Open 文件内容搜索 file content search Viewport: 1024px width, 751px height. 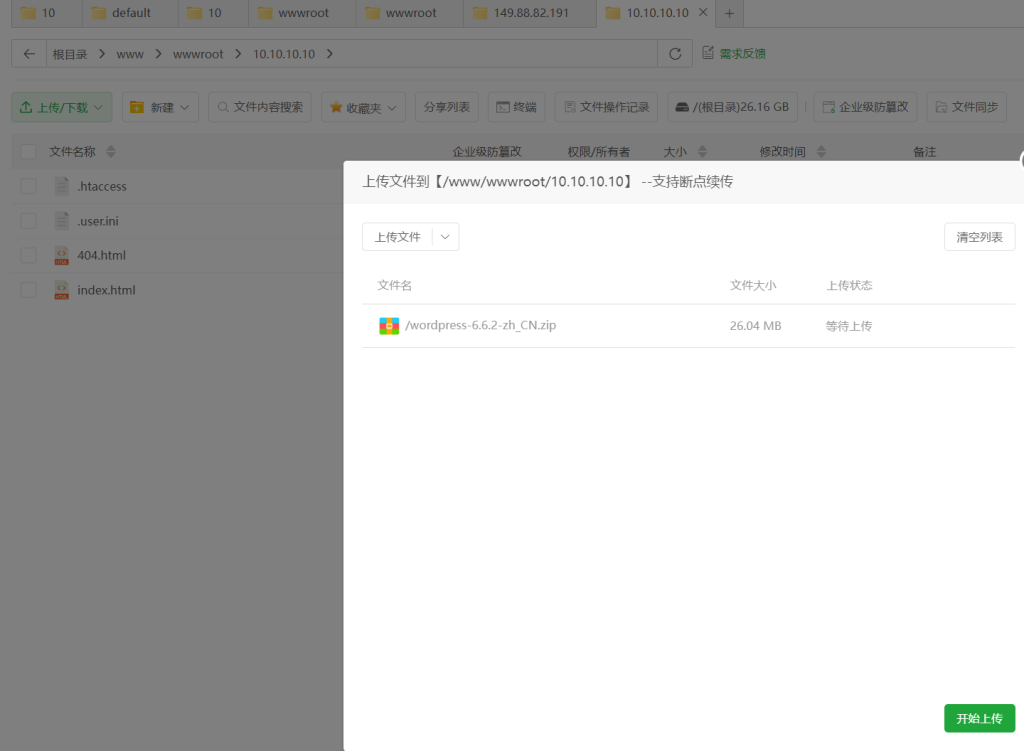point(260,107)
